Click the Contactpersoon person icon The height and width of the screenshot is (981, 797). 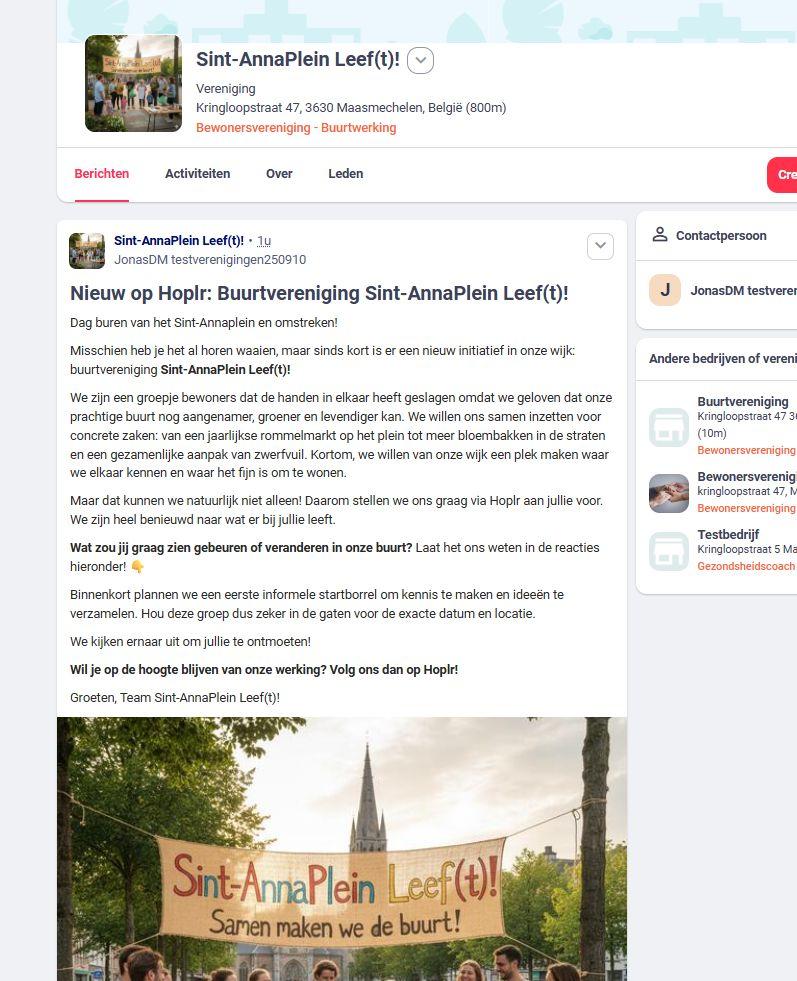660,235
